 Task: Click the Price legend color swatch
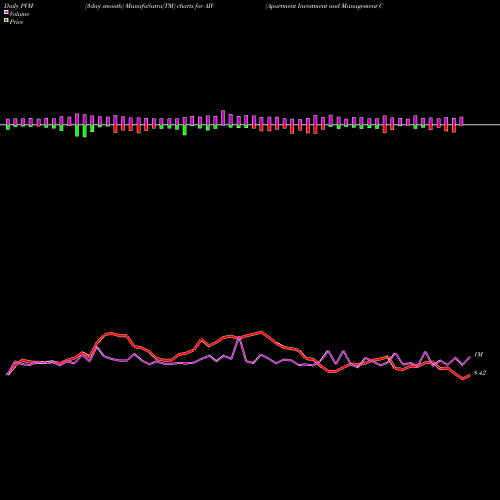pyautogui.click(x=6, y=21)
